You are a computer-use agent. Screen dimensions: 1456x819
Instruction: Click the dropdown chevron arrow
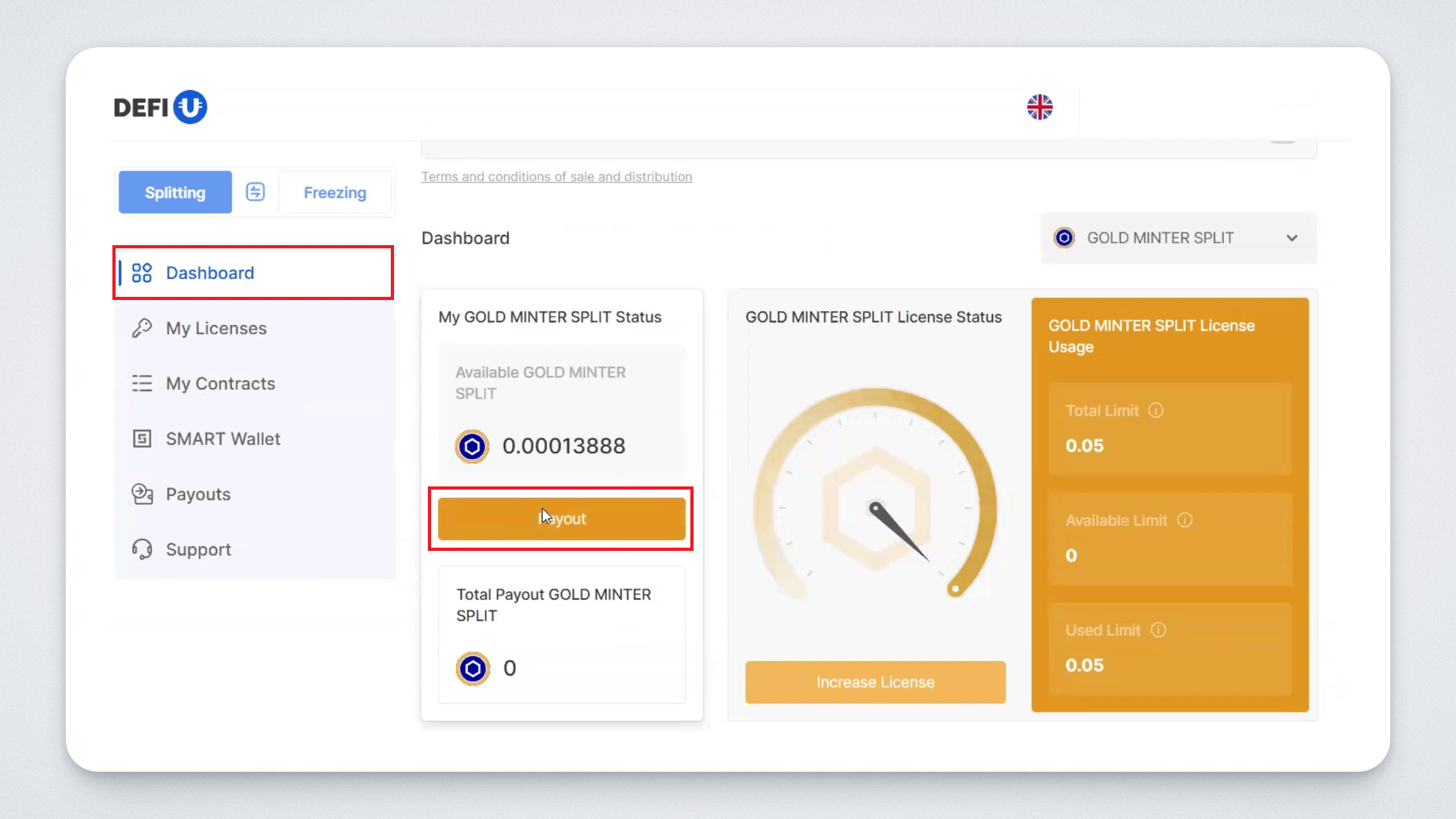click(1292, 238)
